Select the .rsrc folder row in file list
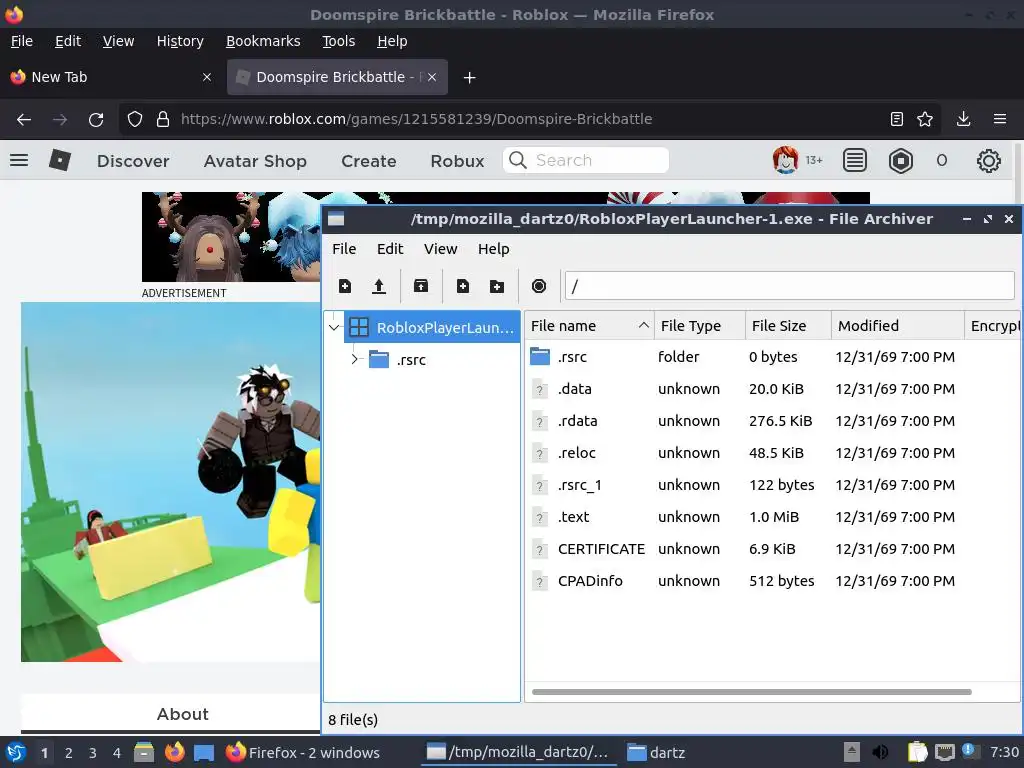 (x=772, y=357)
